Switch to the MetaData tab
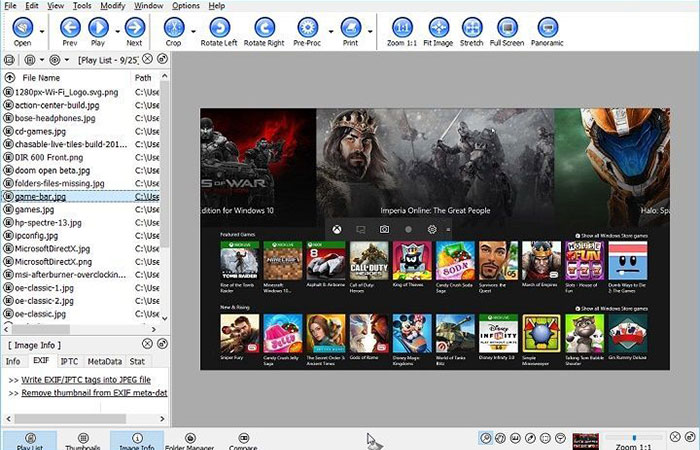The image size is (700, 450). (104, 361)
